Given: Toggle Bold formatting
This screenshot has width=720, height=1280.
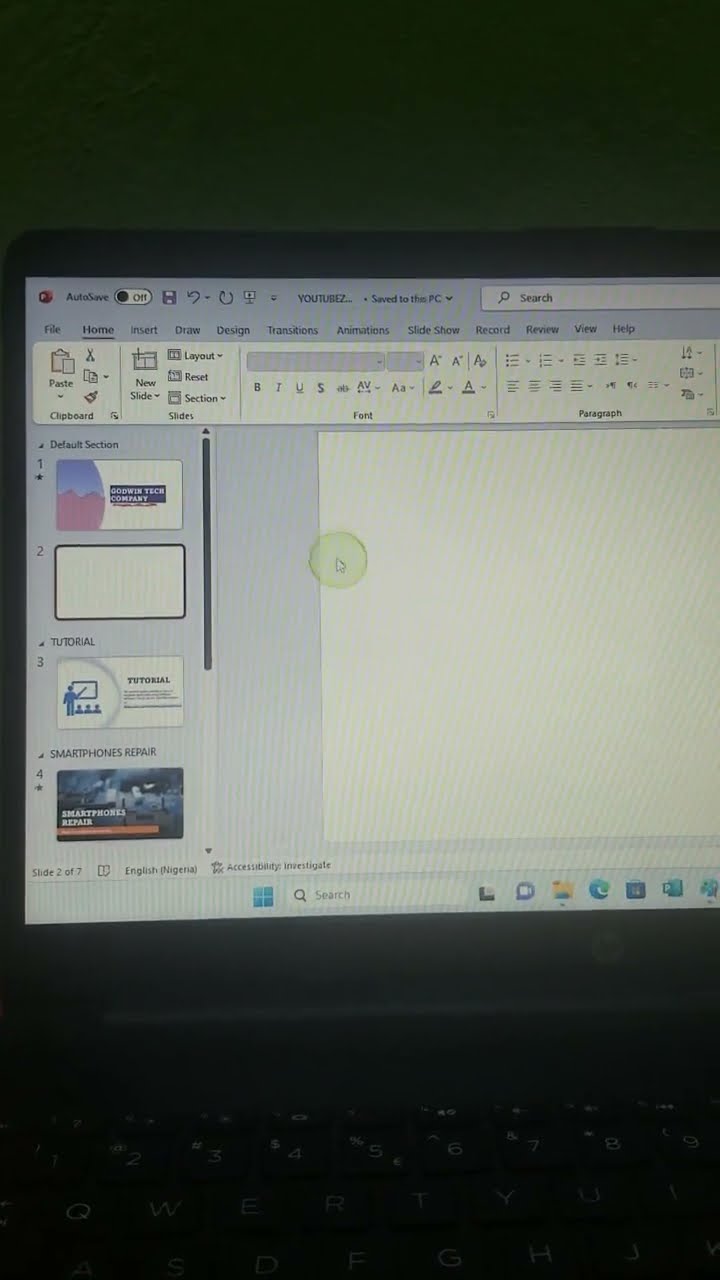Looking at the screenshot, I should click(257, 388).
